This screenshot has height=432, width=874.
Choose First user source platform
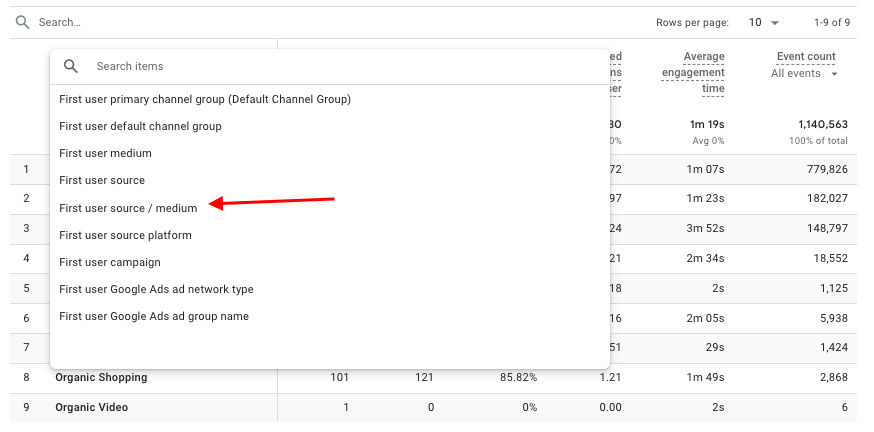click(x=125, y=235)
